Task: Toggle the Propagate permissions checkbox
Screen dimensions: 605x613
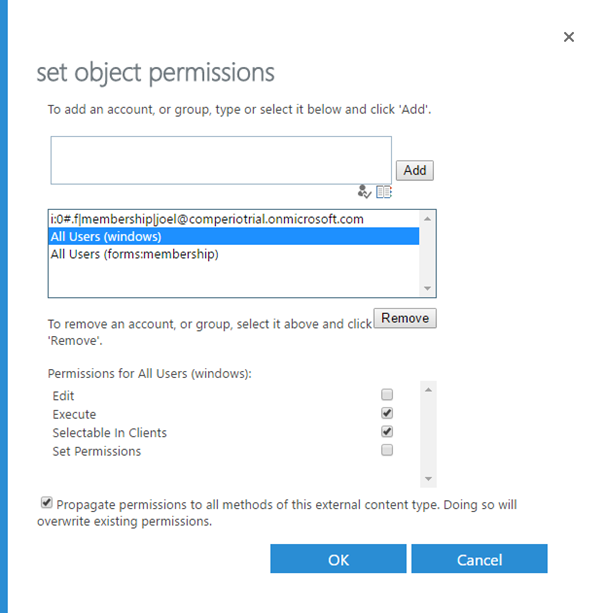Action: [47, 502]
